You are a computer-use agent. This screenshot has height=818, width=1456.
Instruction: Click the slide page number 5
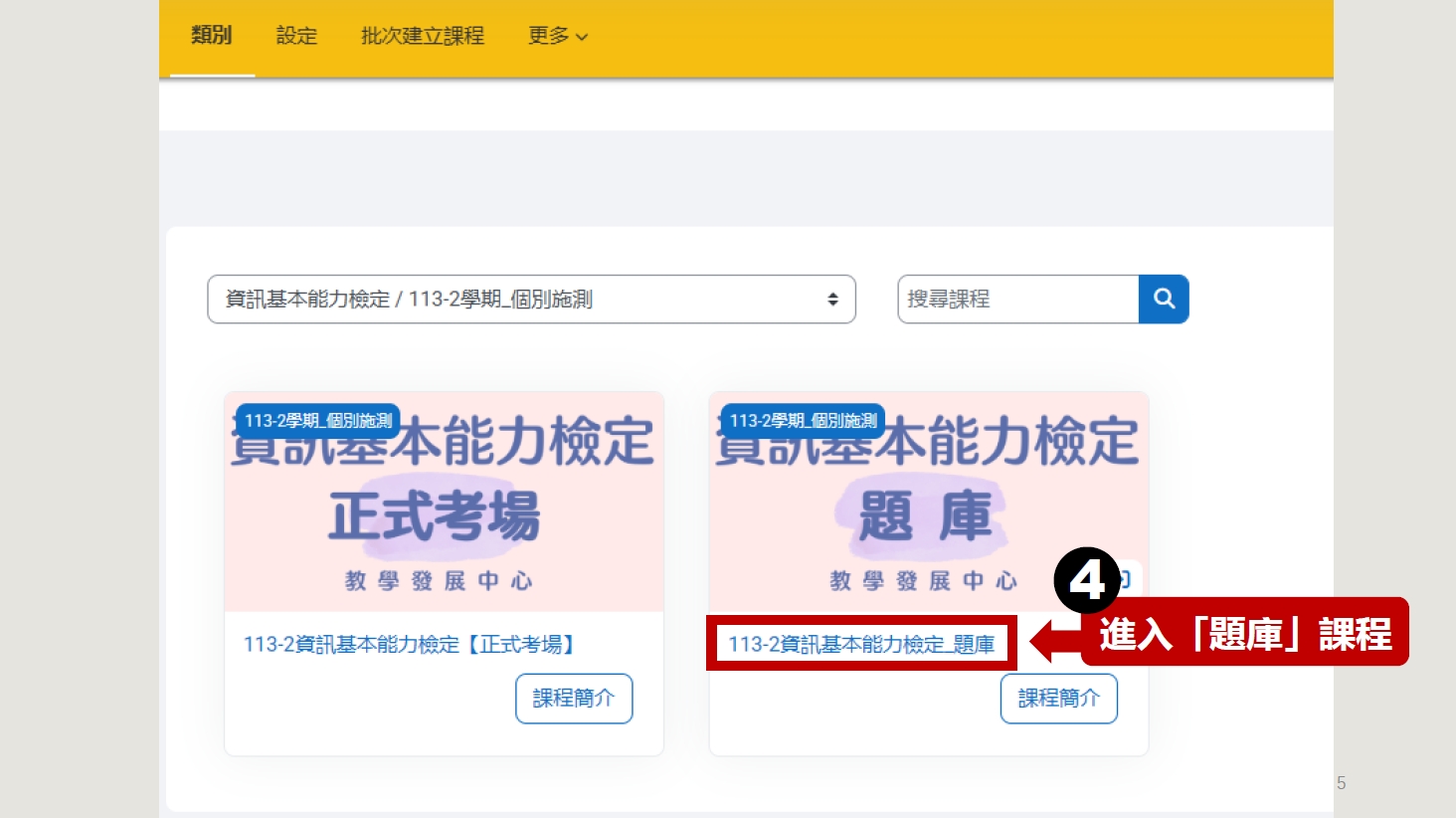(1341, 783)
